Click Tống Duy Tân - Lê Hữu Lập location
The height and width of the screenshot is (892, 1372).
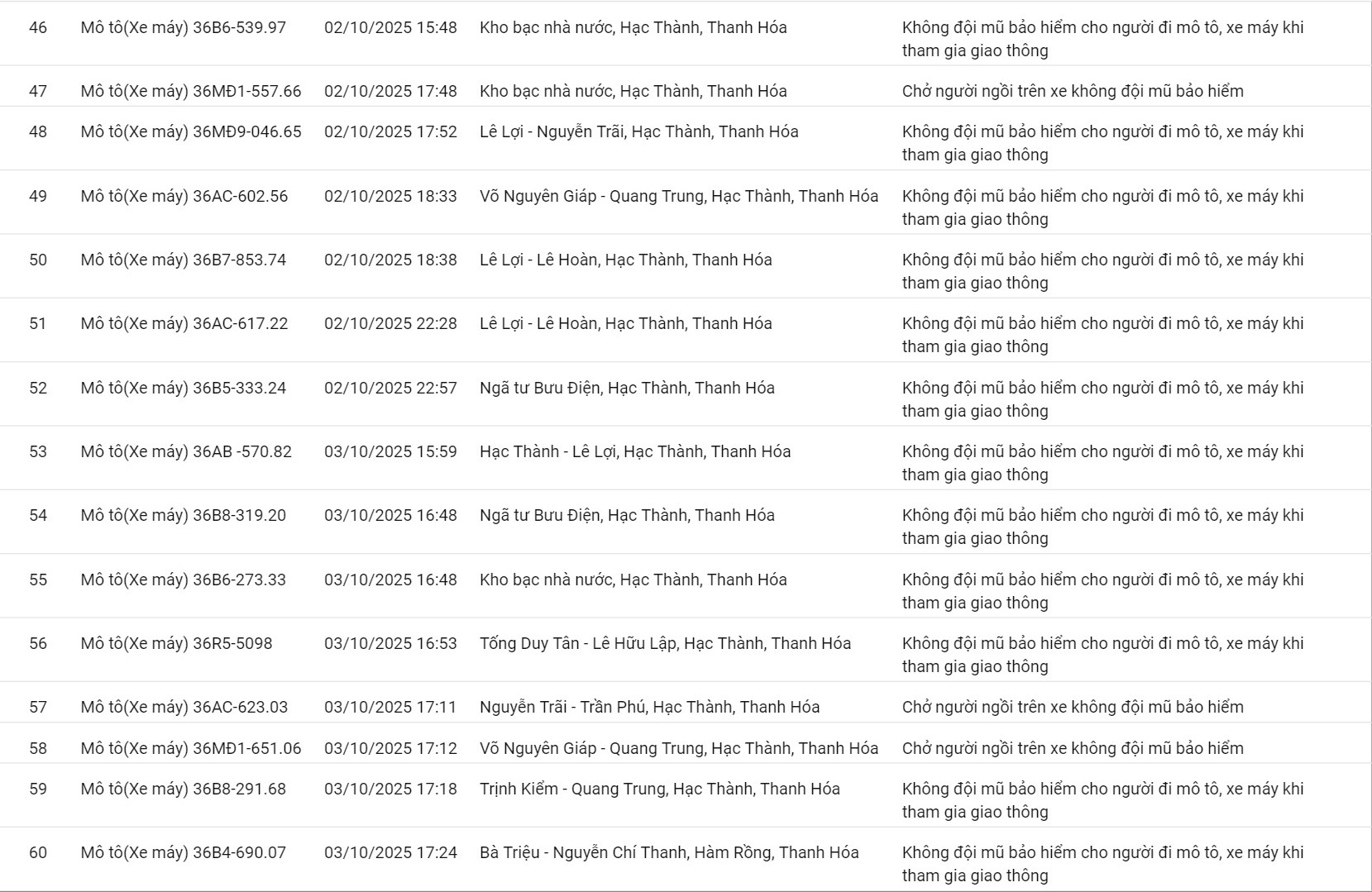pos(665,643)
